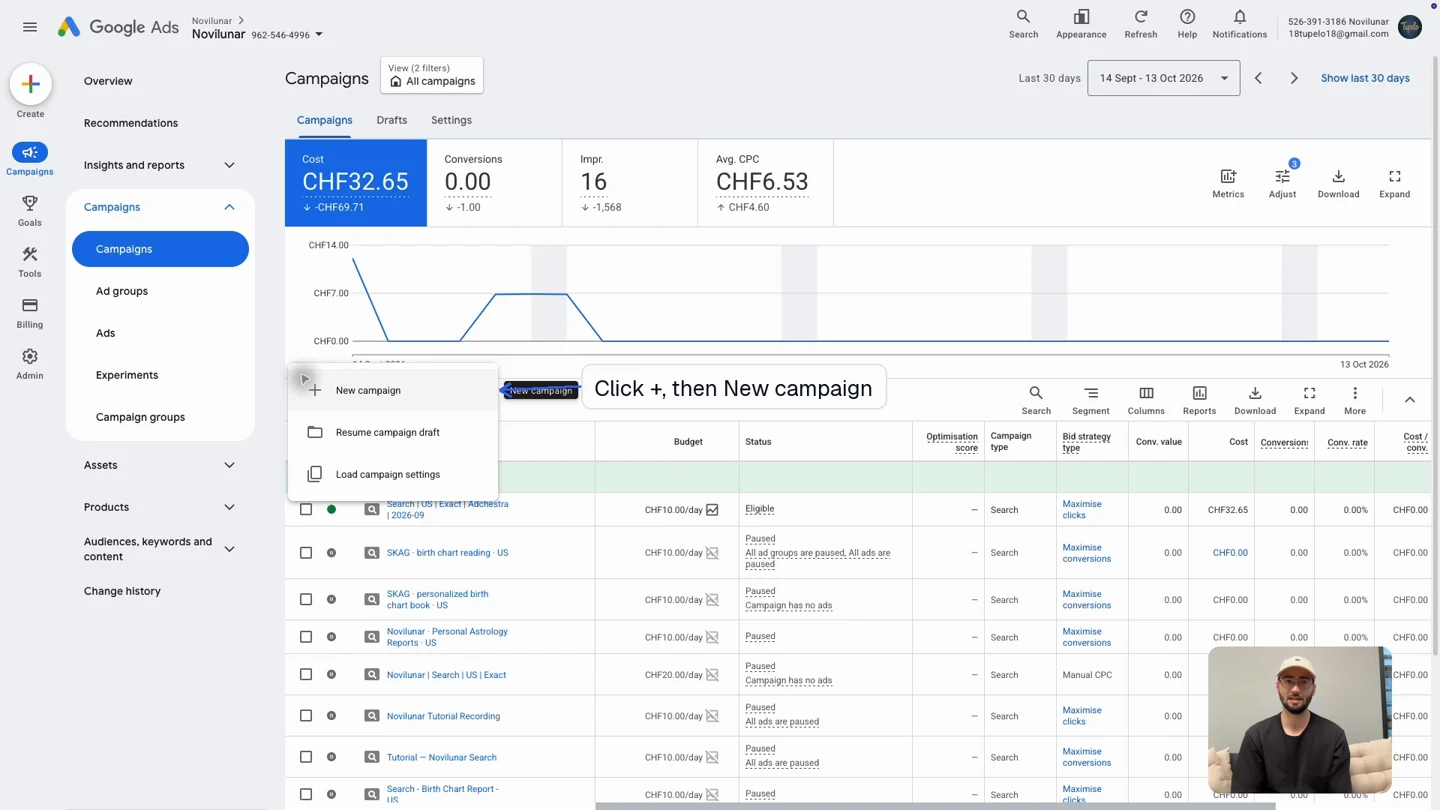Open the table More options menu
This screenshot has height=810, width=1440.
1355,400
